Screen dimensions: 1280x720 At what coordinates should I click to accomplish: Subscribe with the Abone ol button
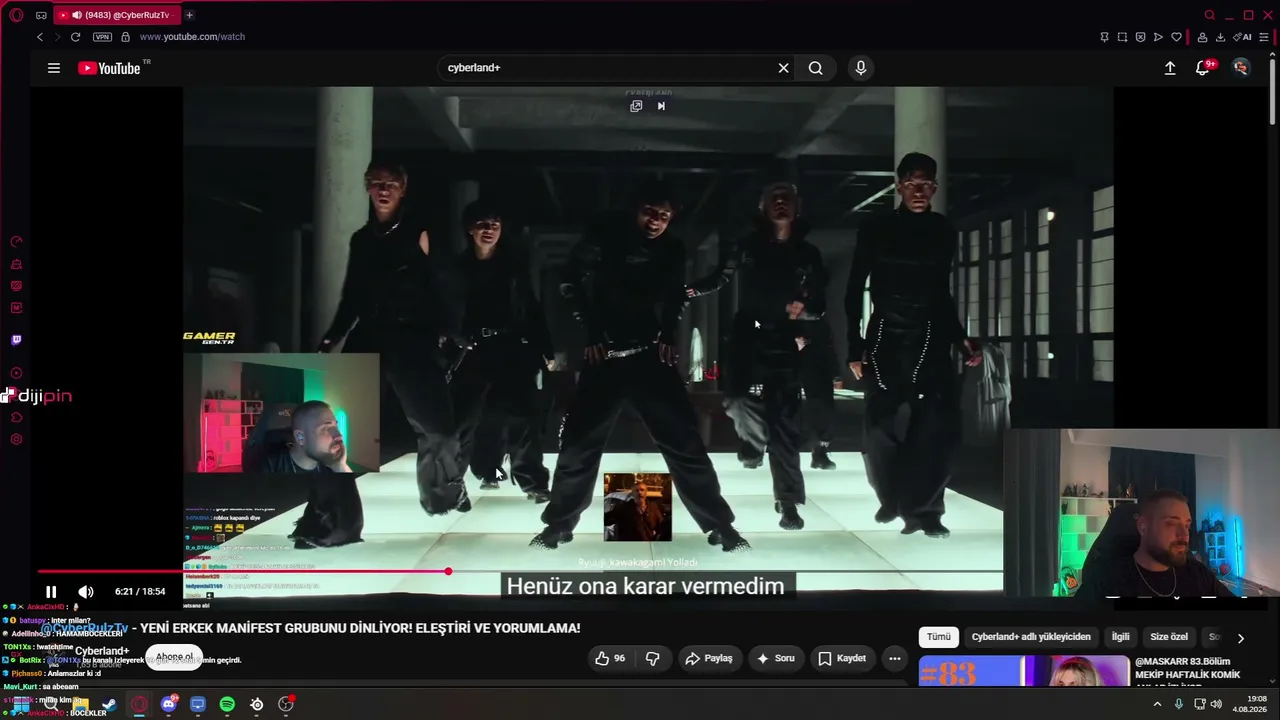(174, 657)
